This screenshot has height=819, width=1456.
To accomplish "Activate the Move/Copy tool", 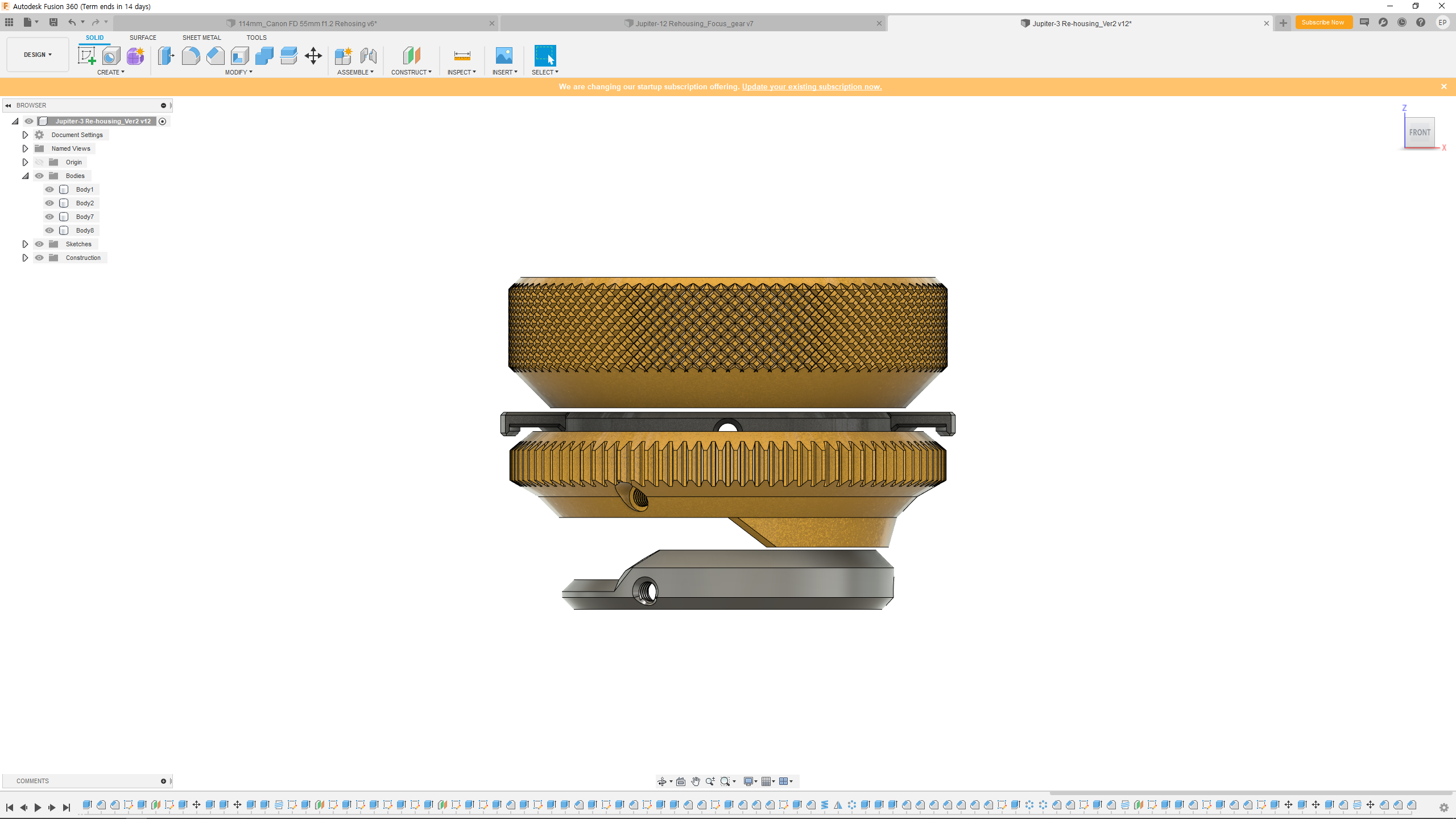I will point(313,56).
